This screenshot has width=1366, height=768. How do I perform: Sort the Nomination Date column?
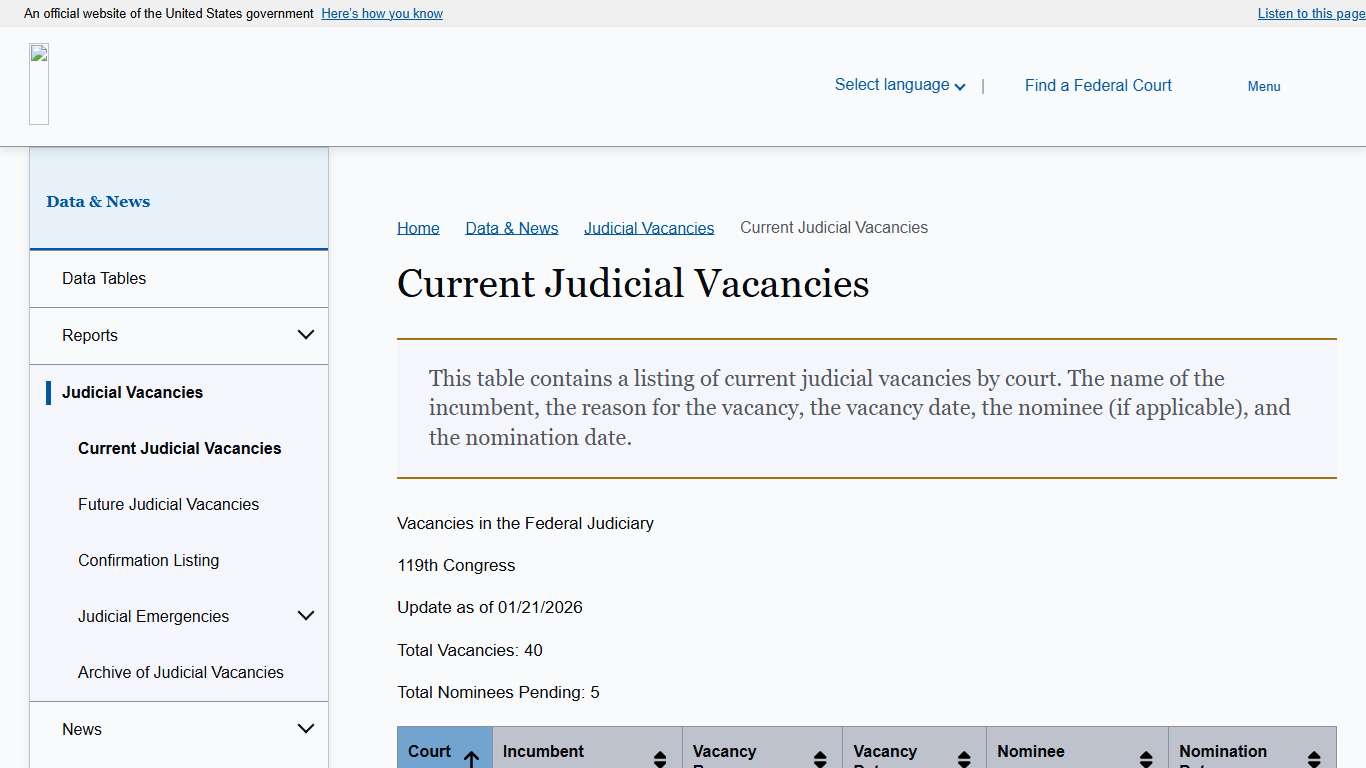click(1313, 758)
